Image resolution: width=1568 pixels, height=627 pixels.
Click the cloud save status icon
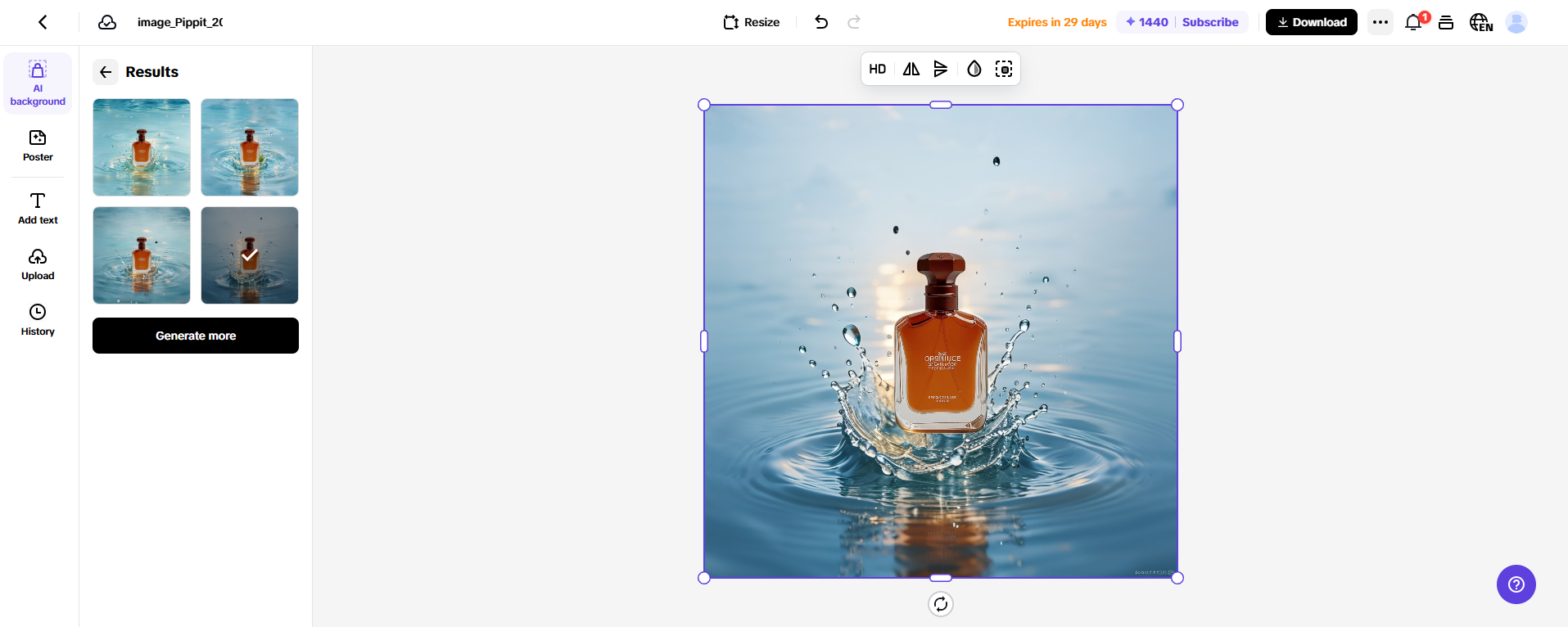pos(107,22)
